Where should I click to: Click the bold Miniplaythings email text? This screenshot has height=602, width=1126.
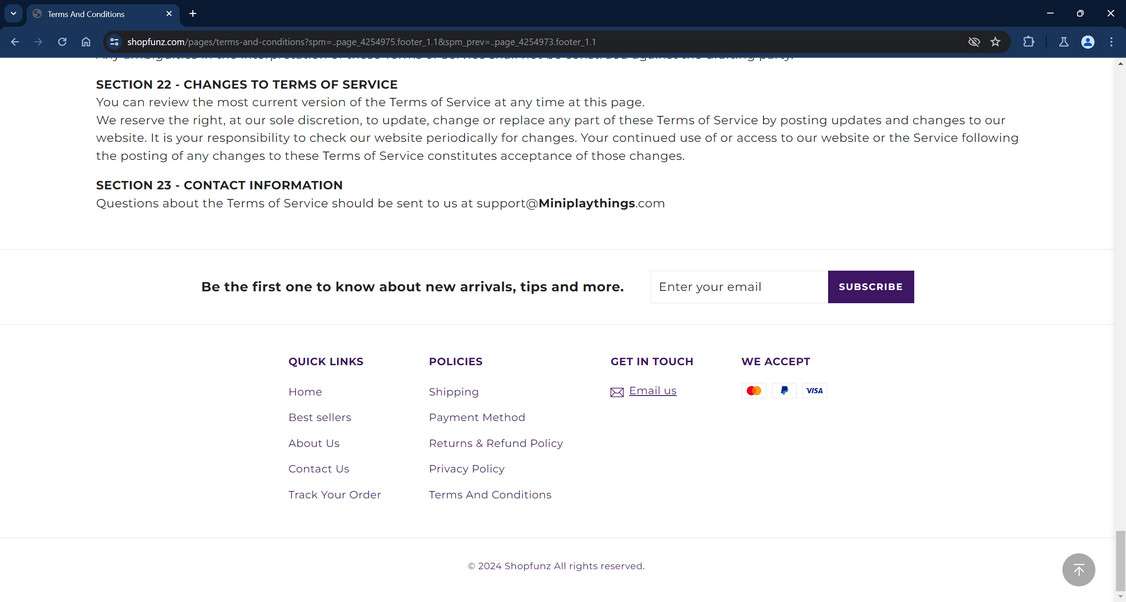pyautogui.click(x=587, y=203)
